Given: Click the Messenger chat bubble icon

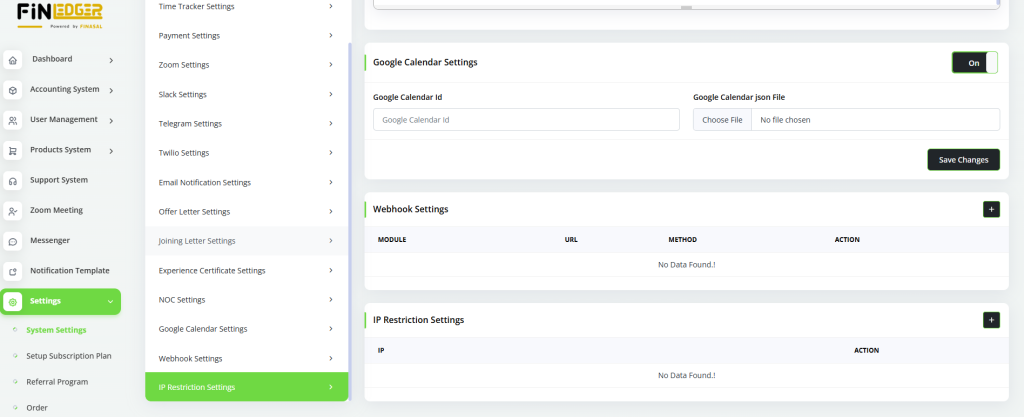Looking at the screenshot, I should click(13, 241).
